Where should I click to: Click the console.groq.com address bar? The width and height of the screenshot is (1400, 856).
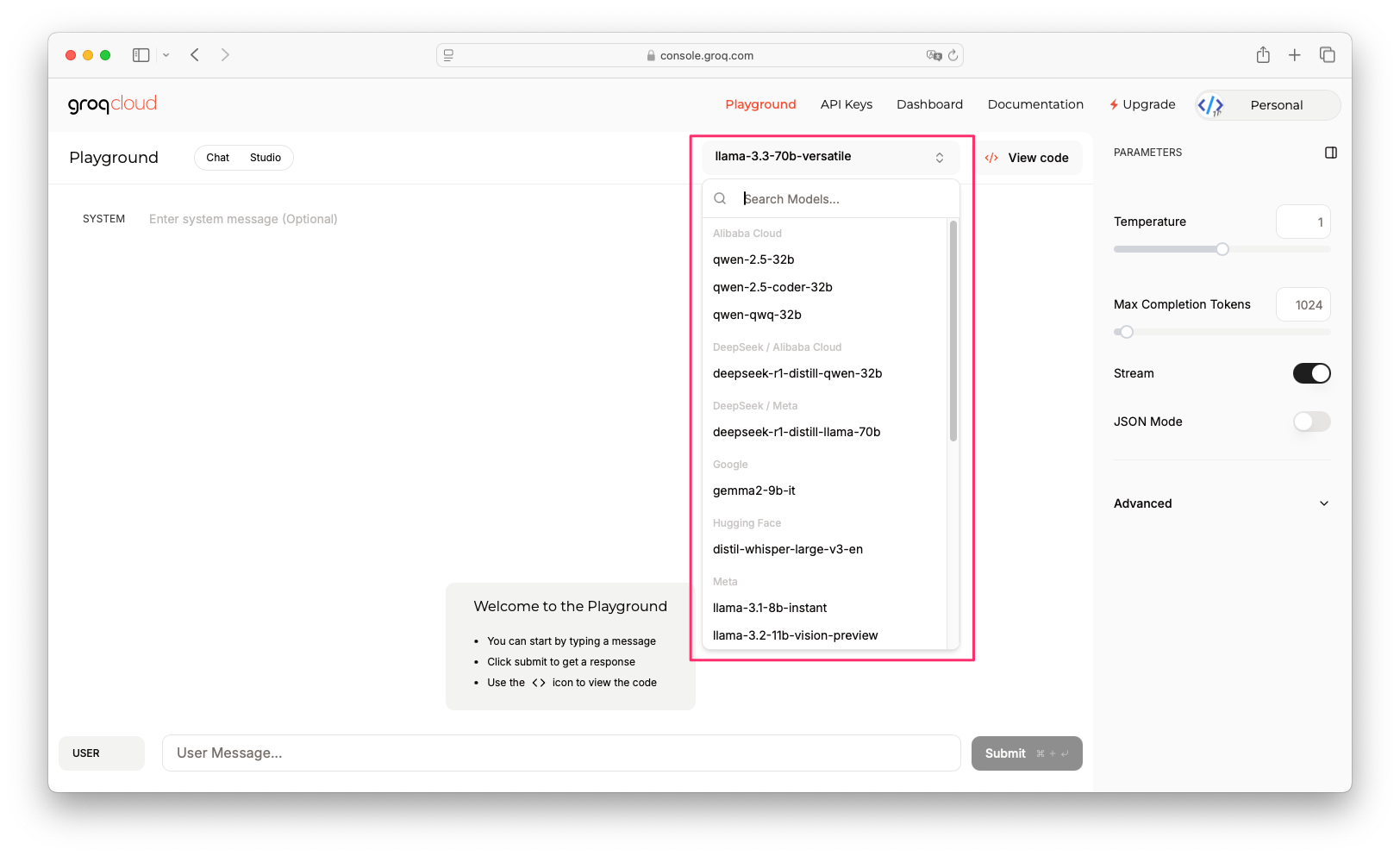pos(700,55)
